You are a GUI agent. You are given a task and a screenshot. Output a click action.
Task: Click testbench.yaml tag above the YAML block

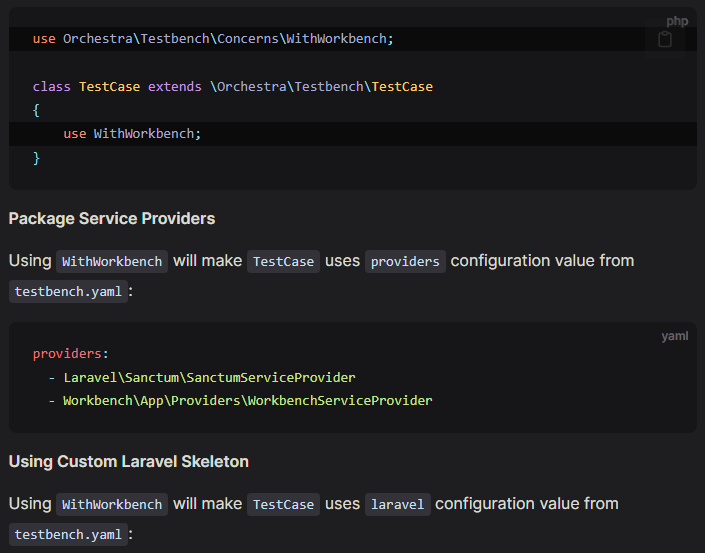coord(69,292)
